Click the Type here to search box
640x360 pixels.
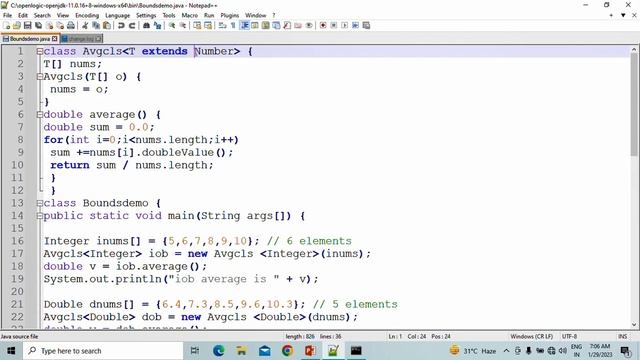coord(103,351)
